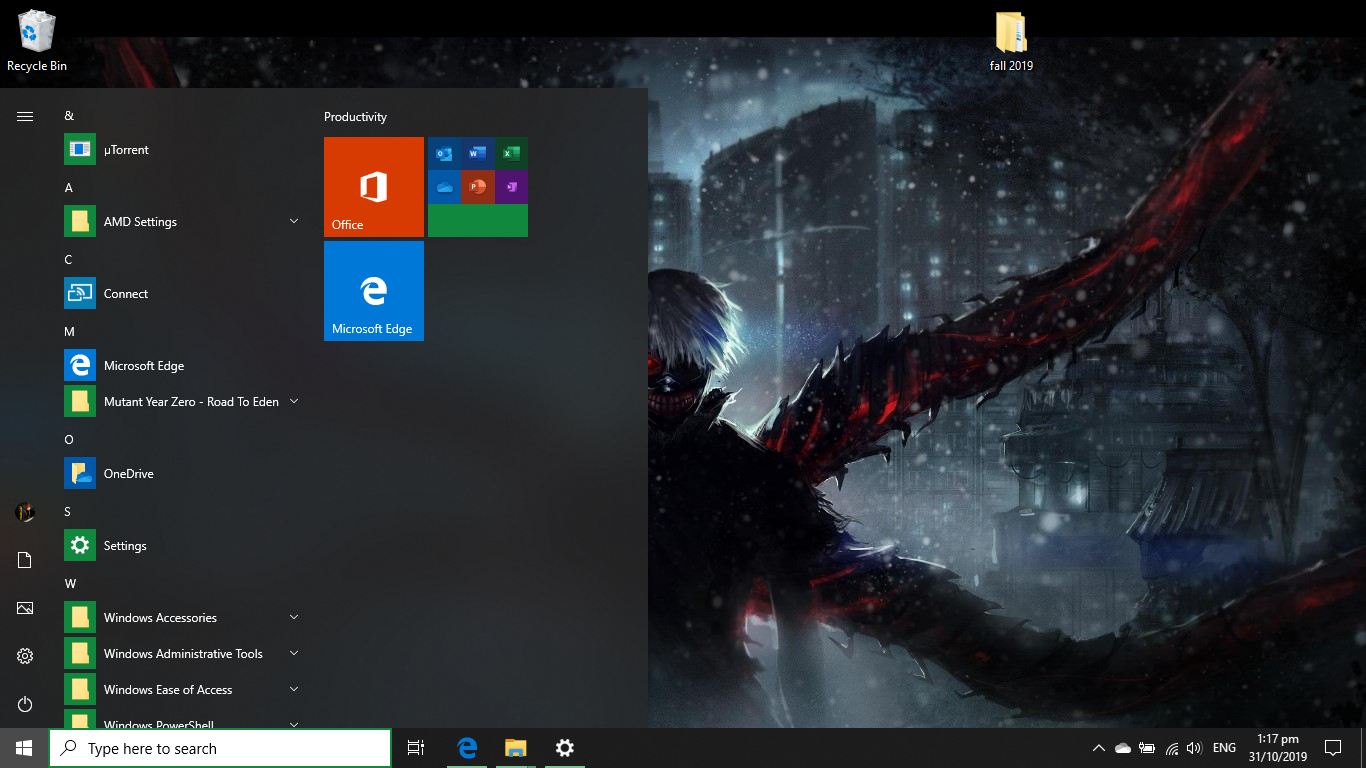Open the Settings gear in the Start sidebar
The width and height of the screenshot is (1366, 768).
pyautogui.click(x=25, y=656)
